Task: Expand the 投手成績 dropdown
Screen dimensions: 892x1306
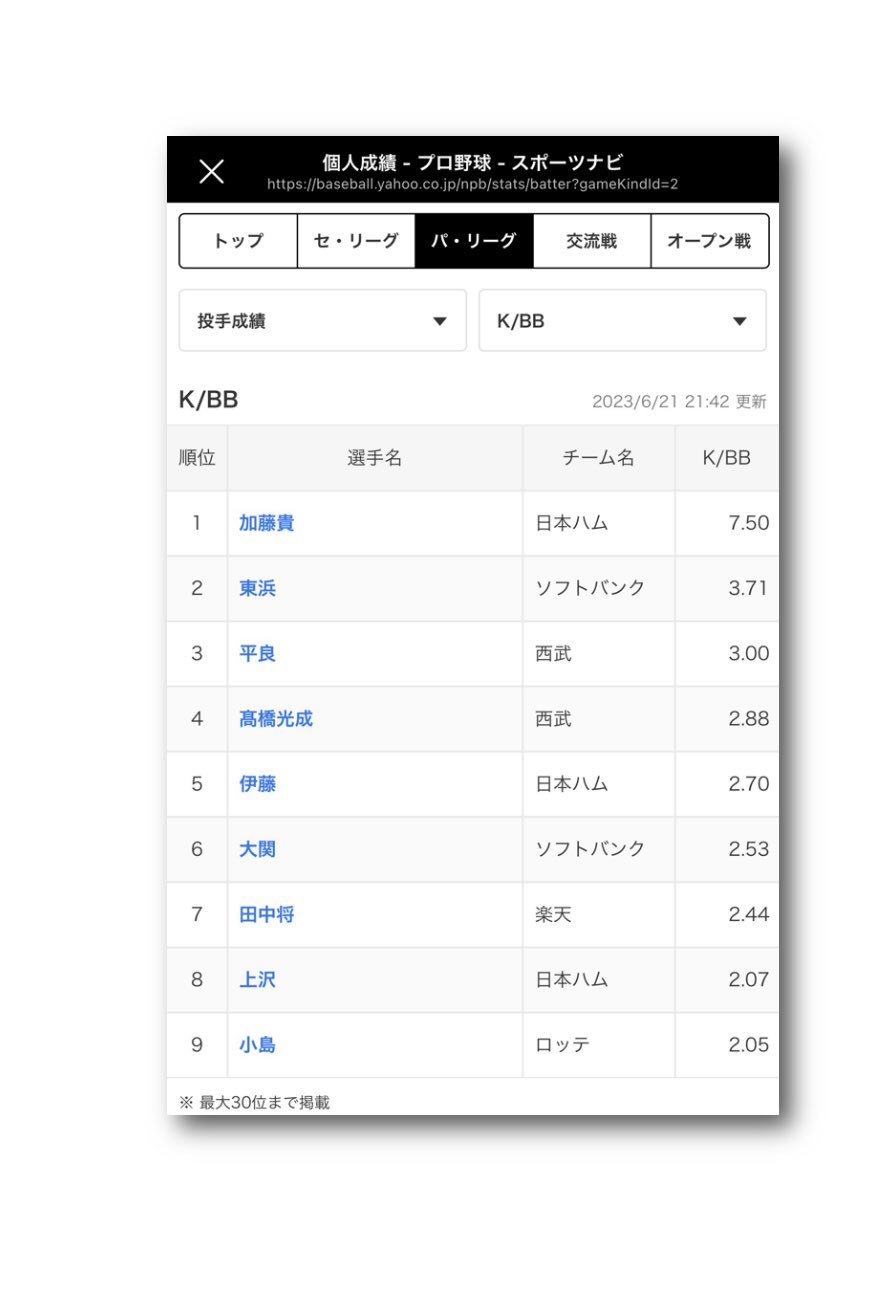Action: [322, 321]
